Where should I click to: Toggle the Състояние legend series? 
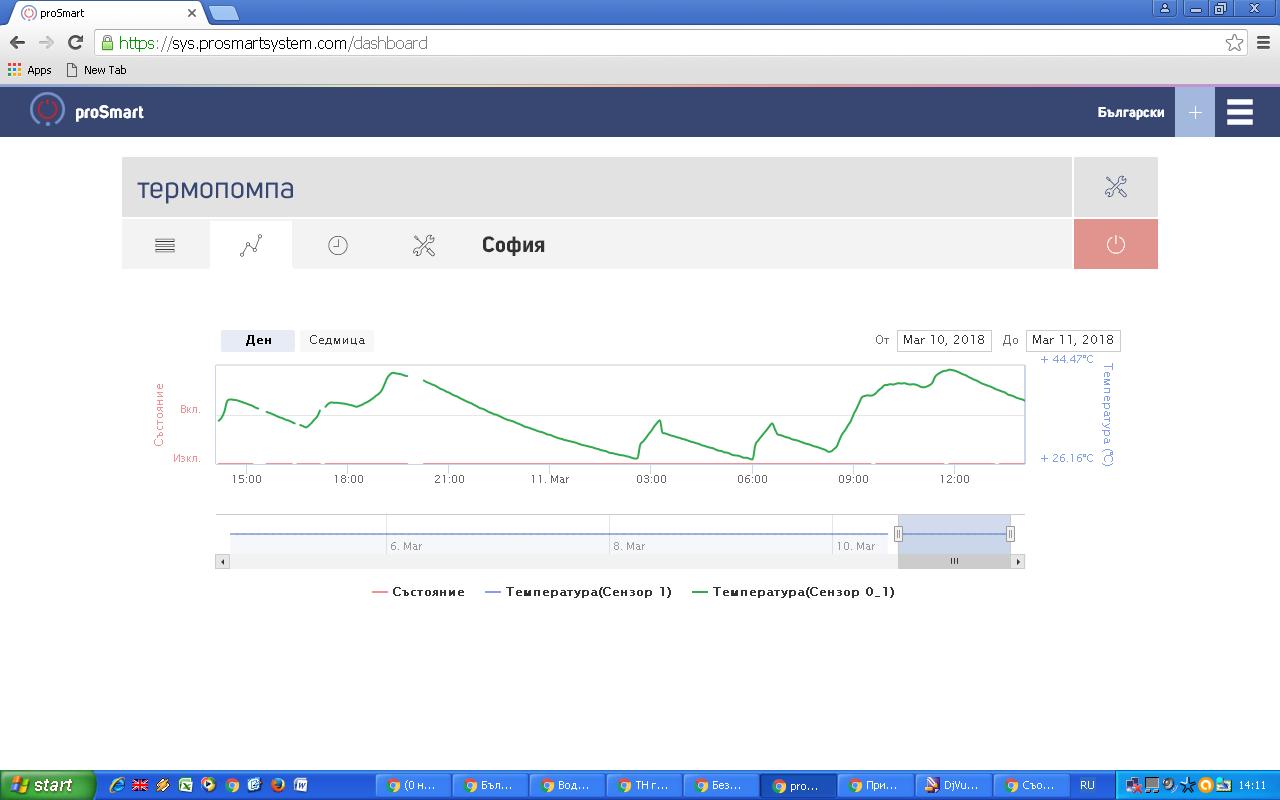coord(418,592)
